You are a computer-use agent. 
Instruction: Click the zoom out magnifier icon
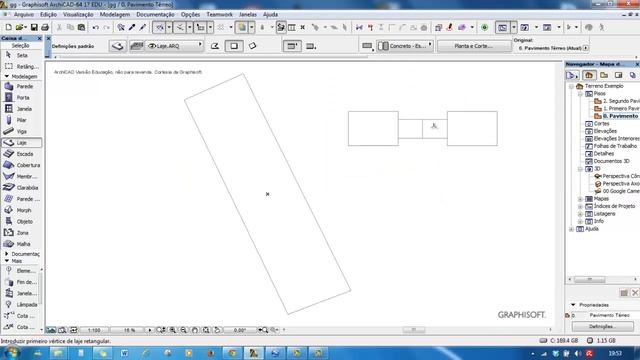(x=184, y=330)
